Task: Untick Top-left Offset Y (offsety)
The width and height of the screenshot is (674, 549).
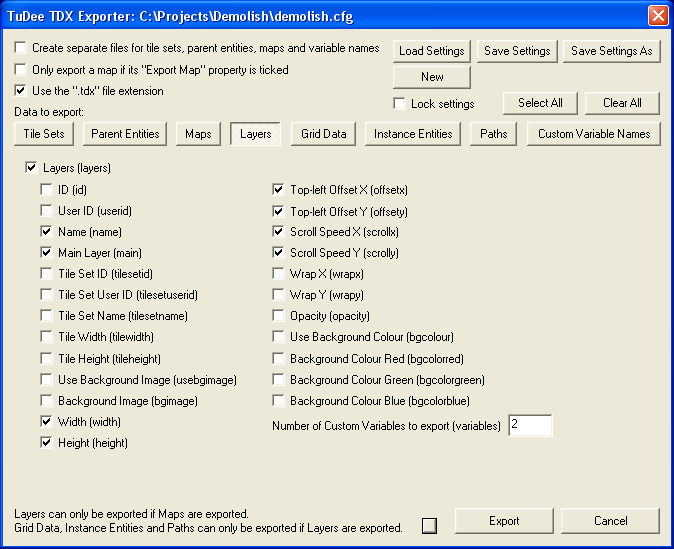Action: (278, 211)
